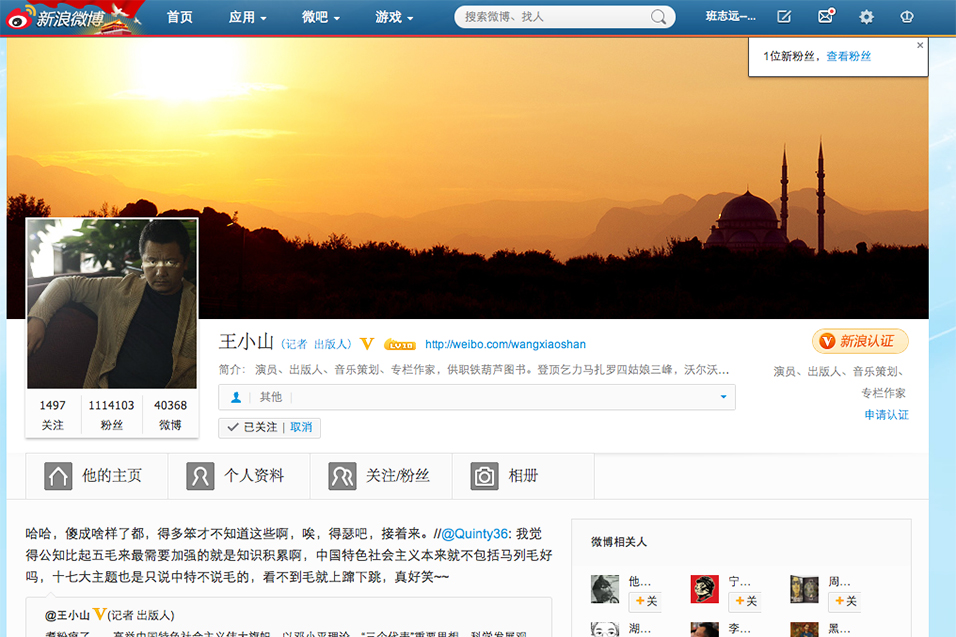Switch to the 他的主页 tab
The image size is (956, 637).
pyautogui.click(x=97, y=476)
